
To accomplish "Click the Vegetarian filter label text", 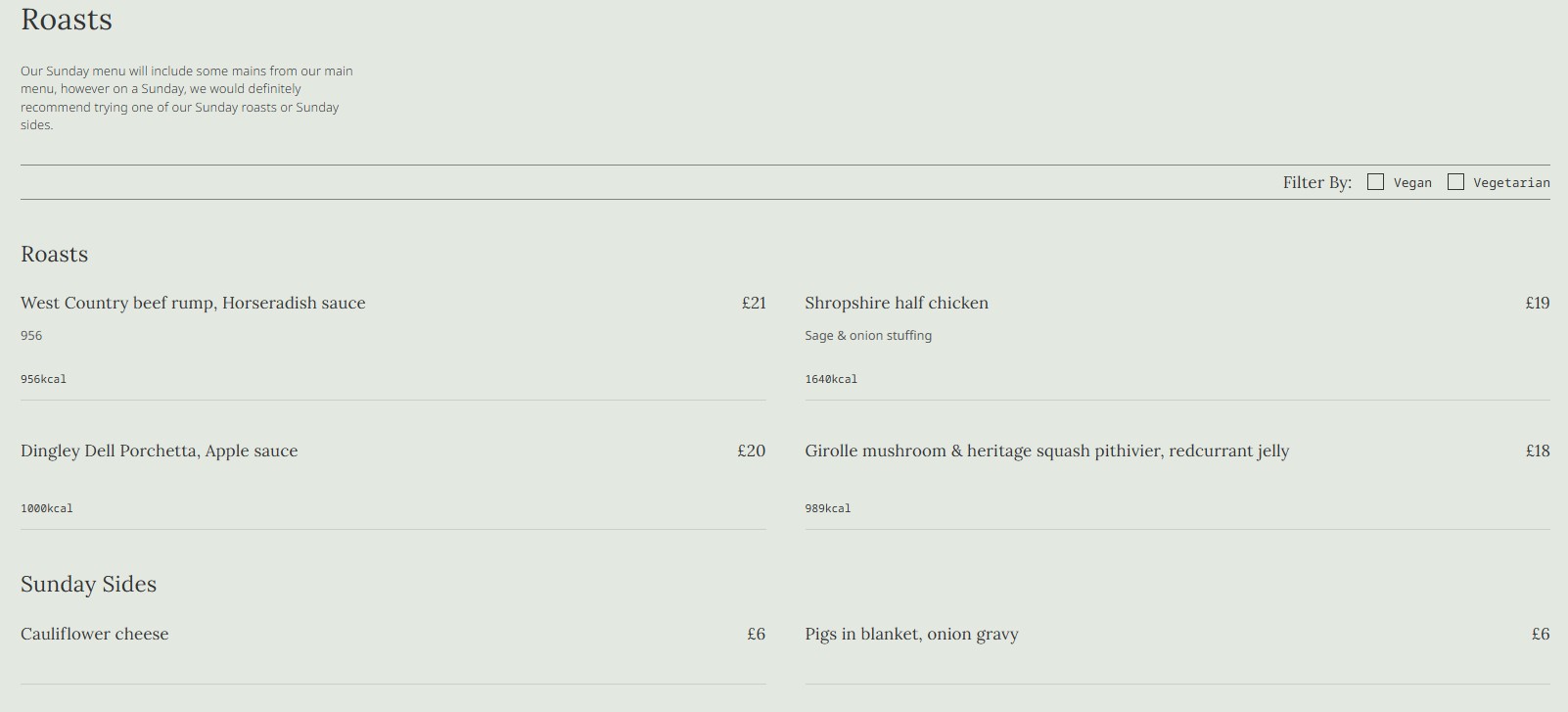I will point(1511,183).
